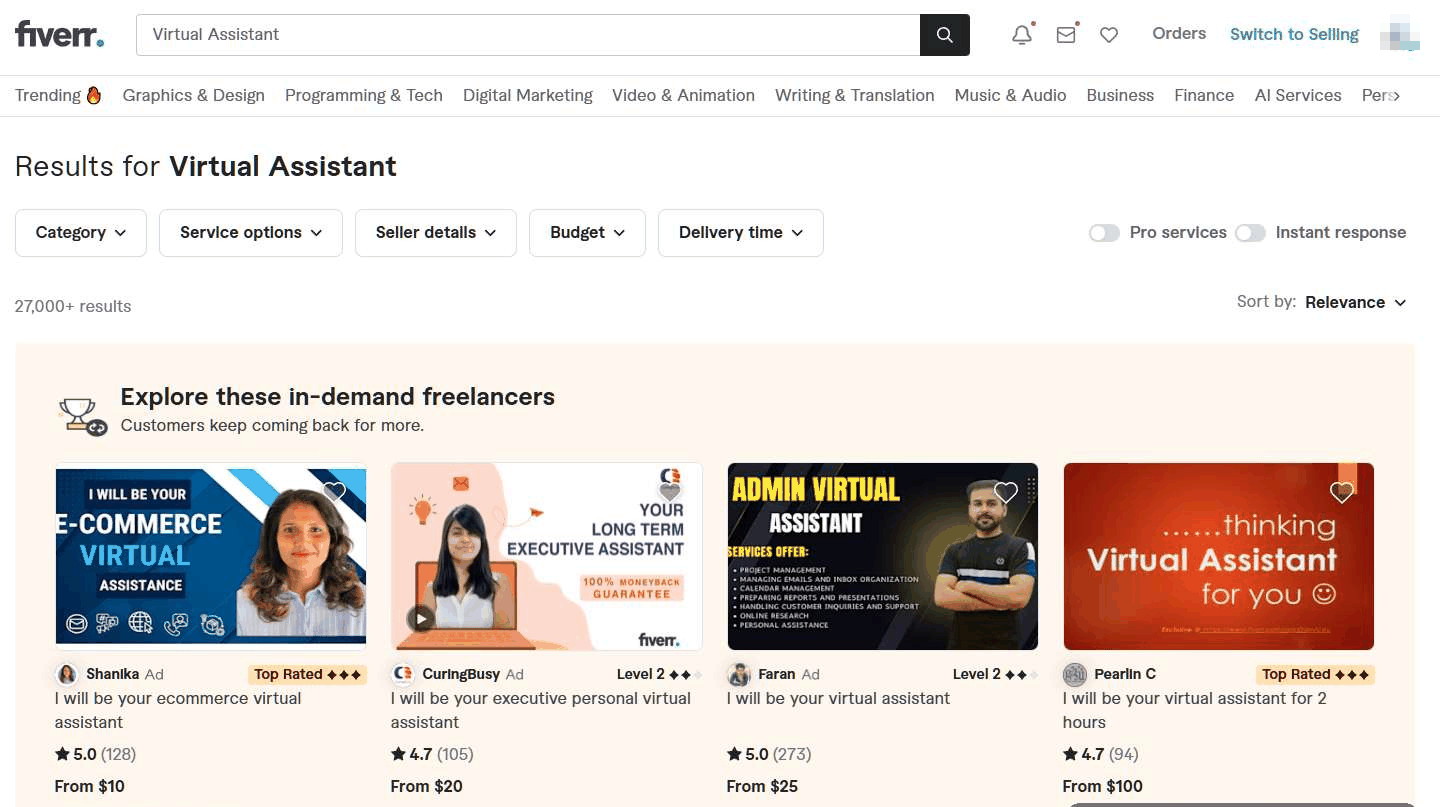1440x807 pixels.
Task: Click the "From $10" price
Action: pyautogui.click(x=90, y=786)
